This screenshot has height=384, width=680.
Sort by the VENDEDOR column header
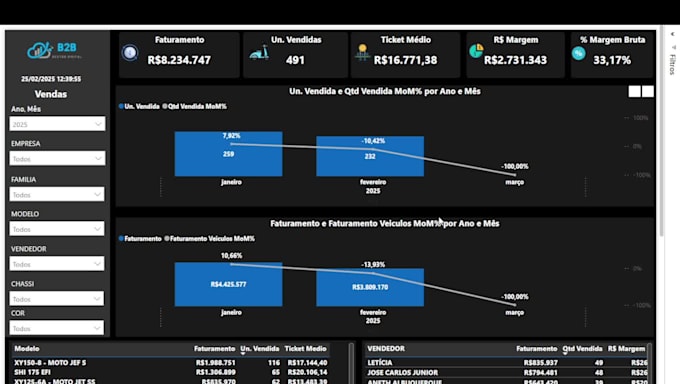coord(386,348)
